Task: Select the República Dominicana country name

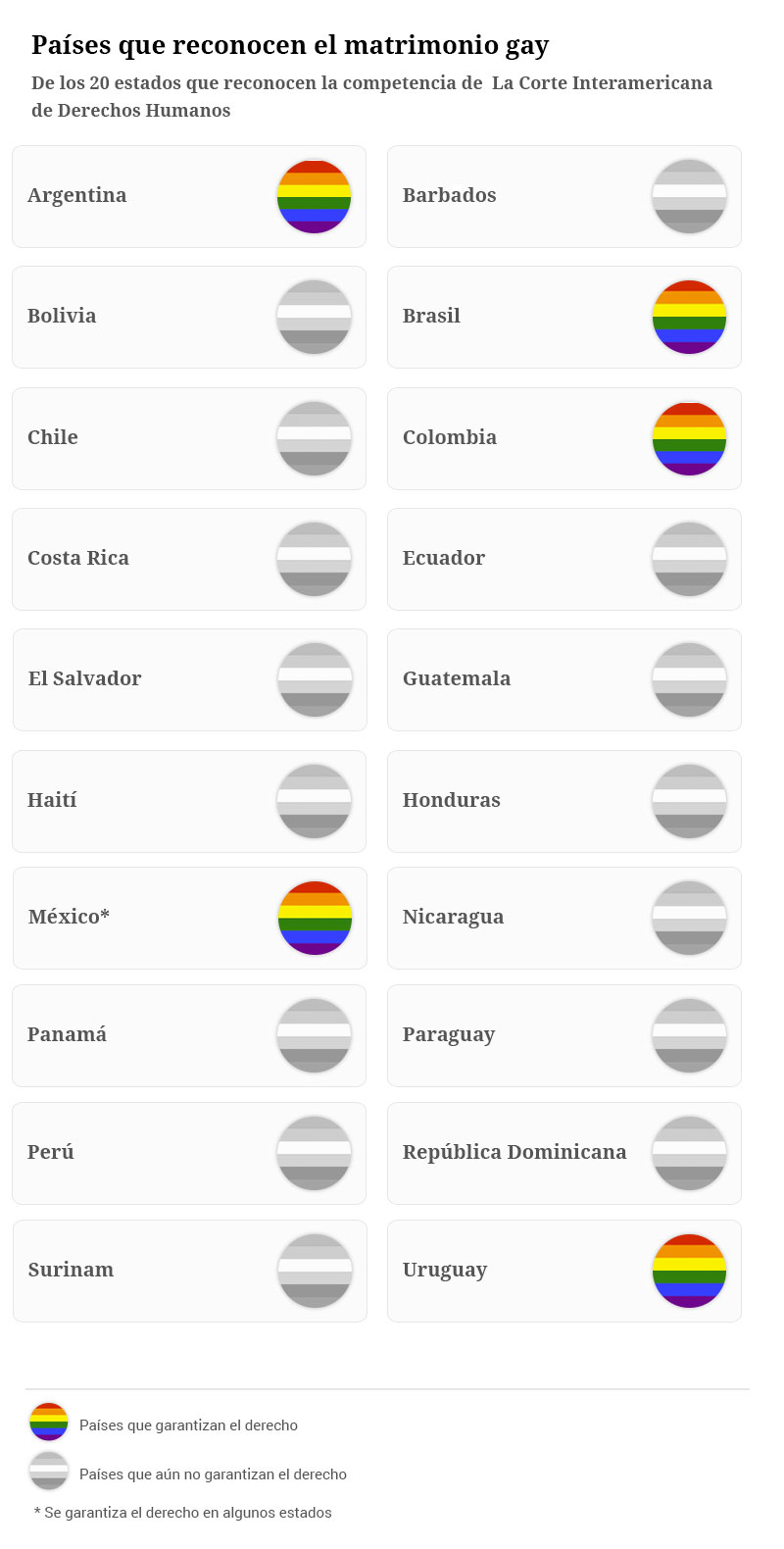Action: tap(514, 1152)
